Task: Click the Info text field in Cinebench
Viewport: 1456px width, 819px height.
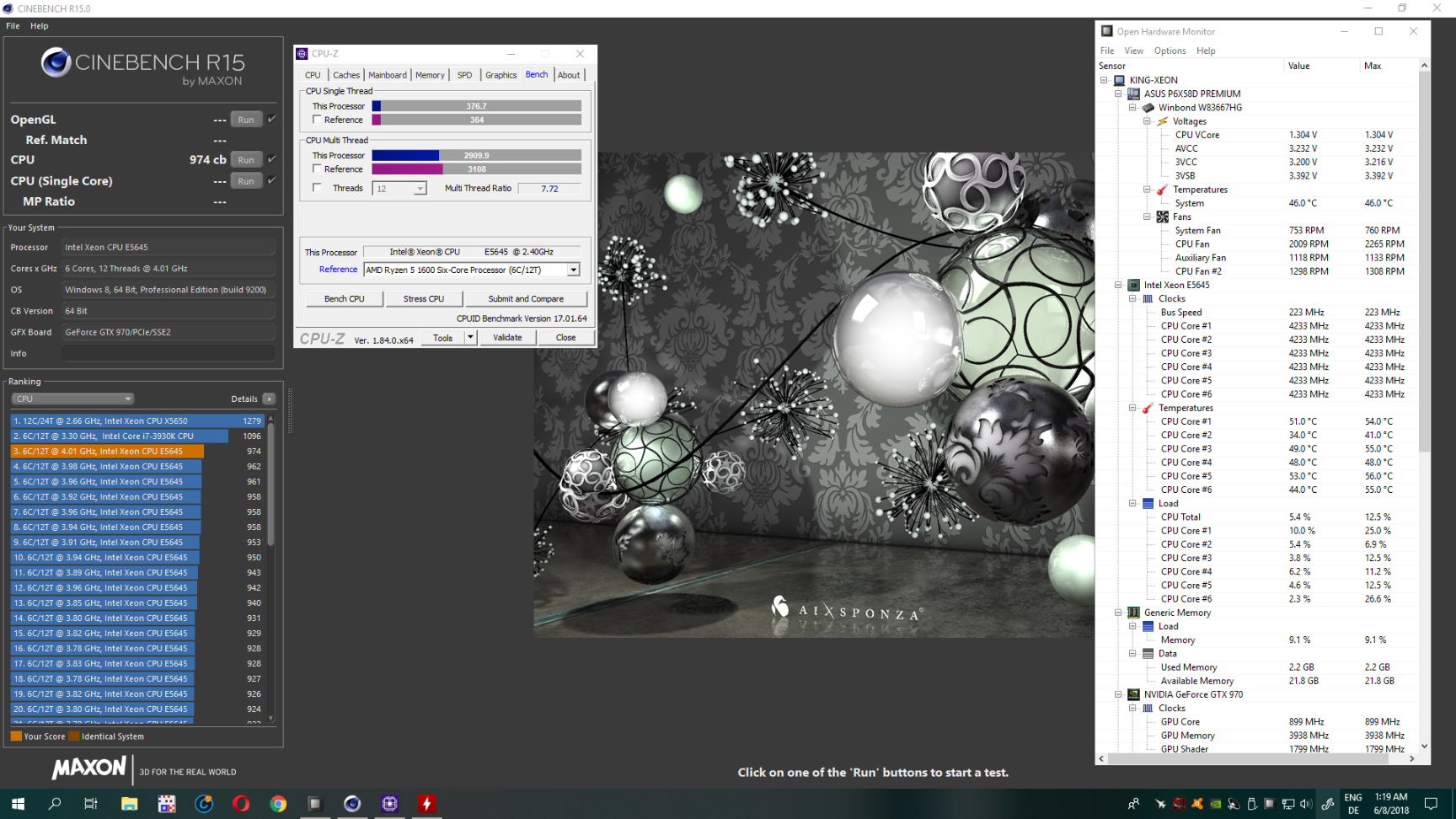Action: tap(169, 353)
